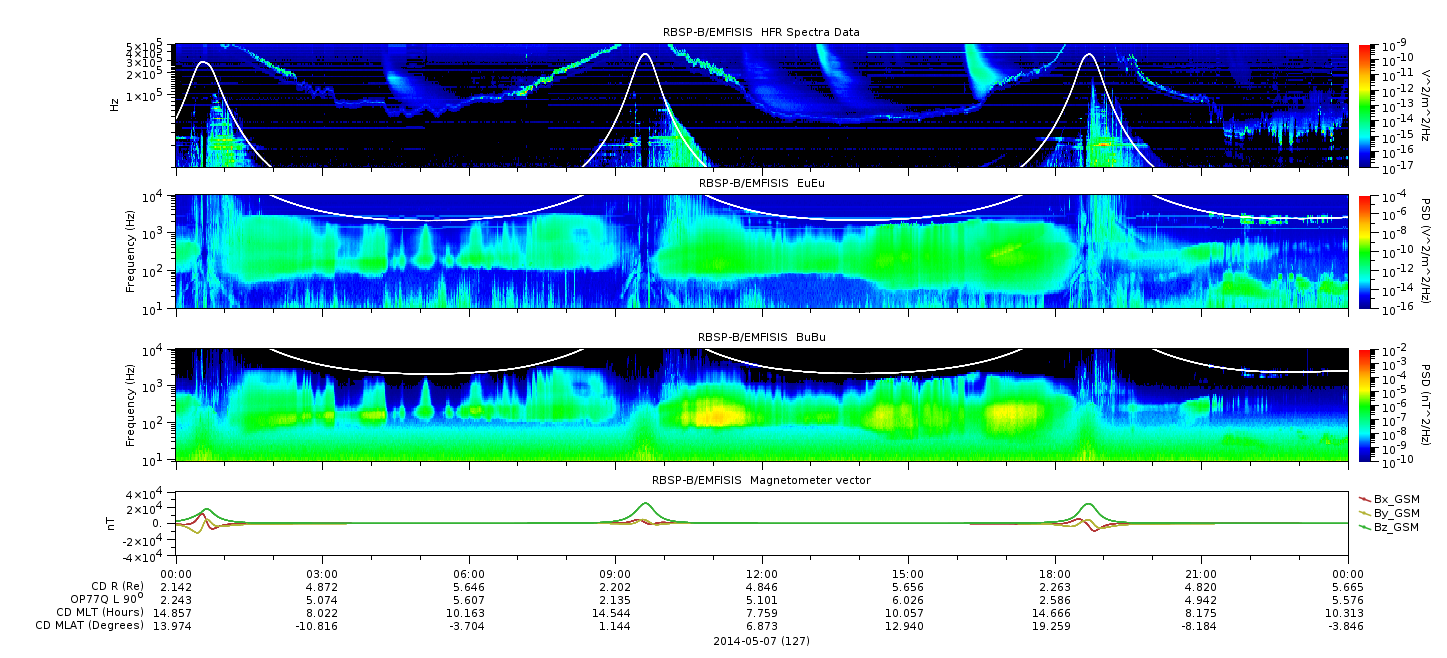Click the RBSP-B/EMFISIS EuEu panel title

click(761, 183)
